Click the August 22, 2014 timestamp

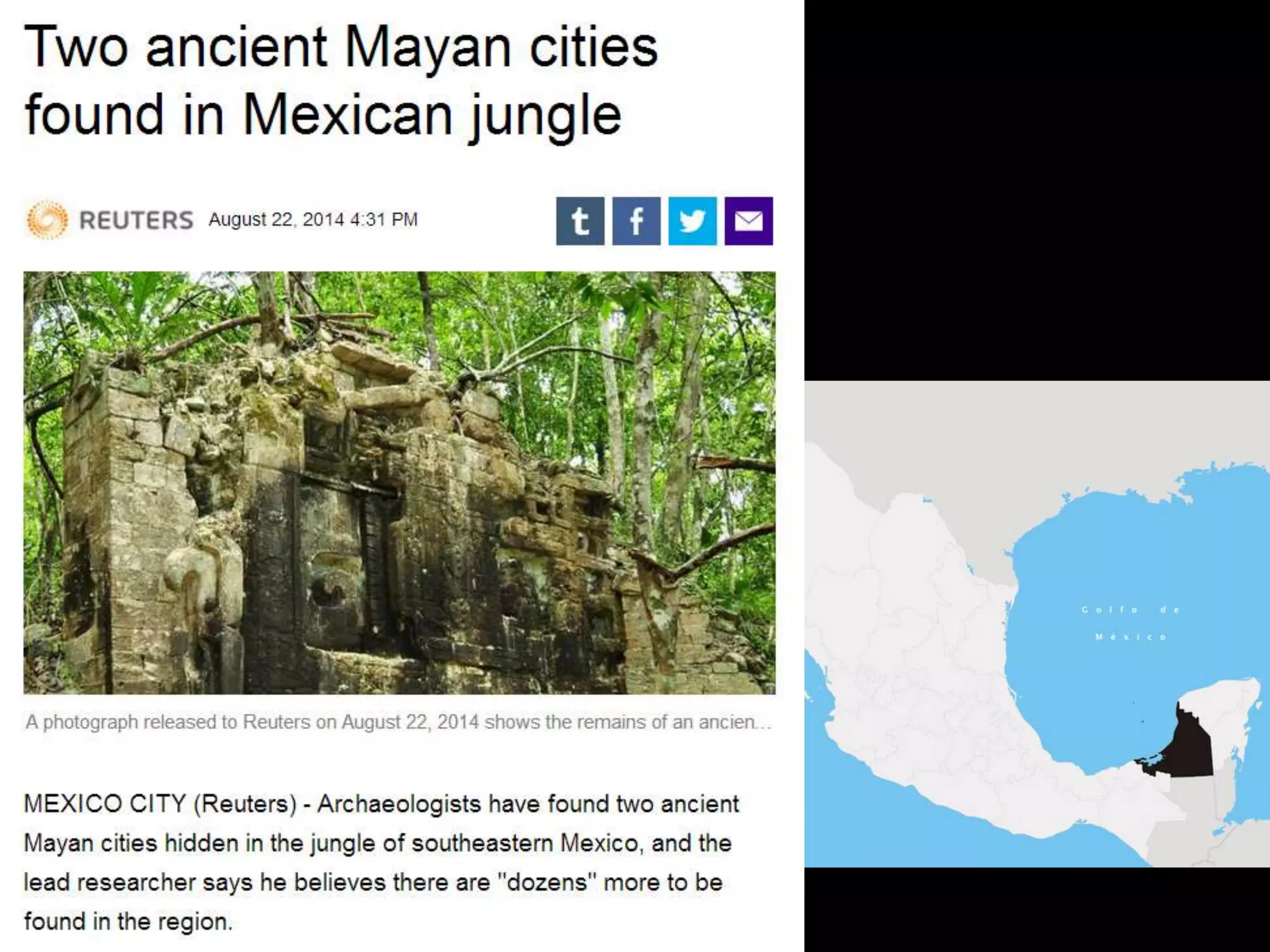(x=313, y=219)
